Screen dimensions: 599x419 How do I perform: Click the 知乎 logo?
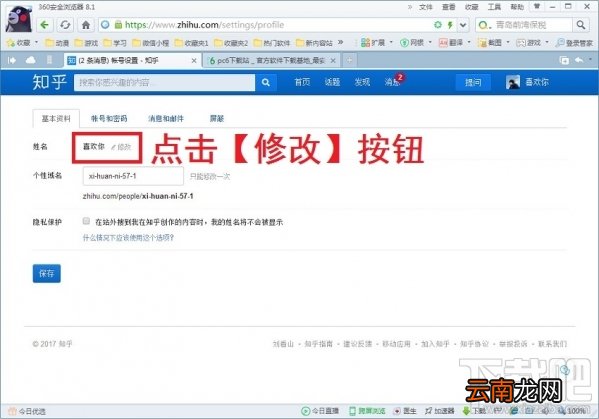tap(49, 82)
